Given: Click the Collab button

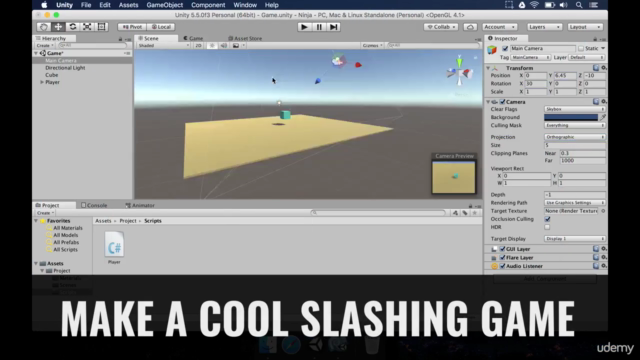Looking at the screenshot, I should click(441, 27).
